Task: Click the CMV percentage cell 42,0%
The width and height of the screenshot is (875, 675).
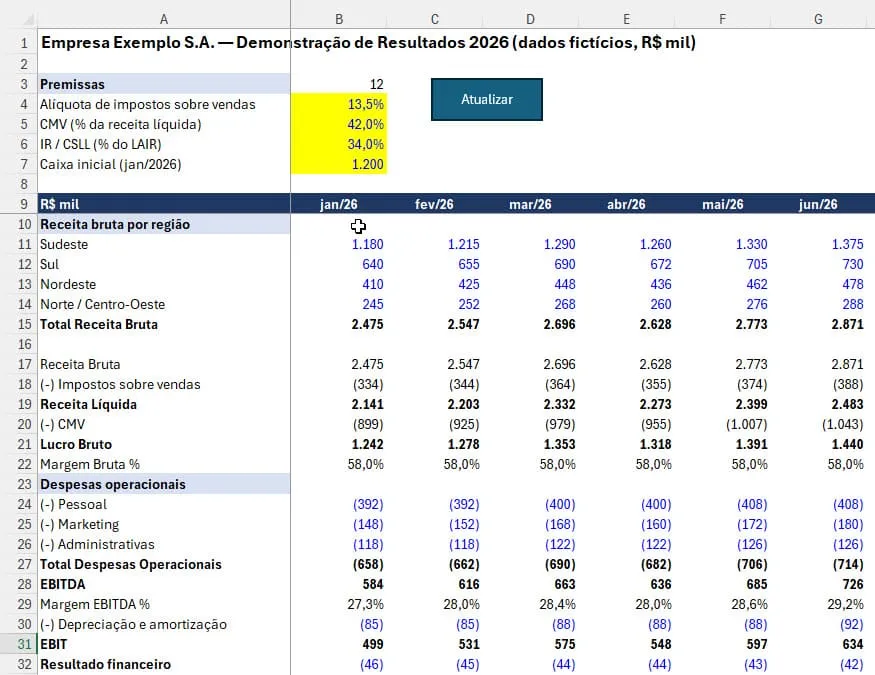Action: [x=339, y=124]
